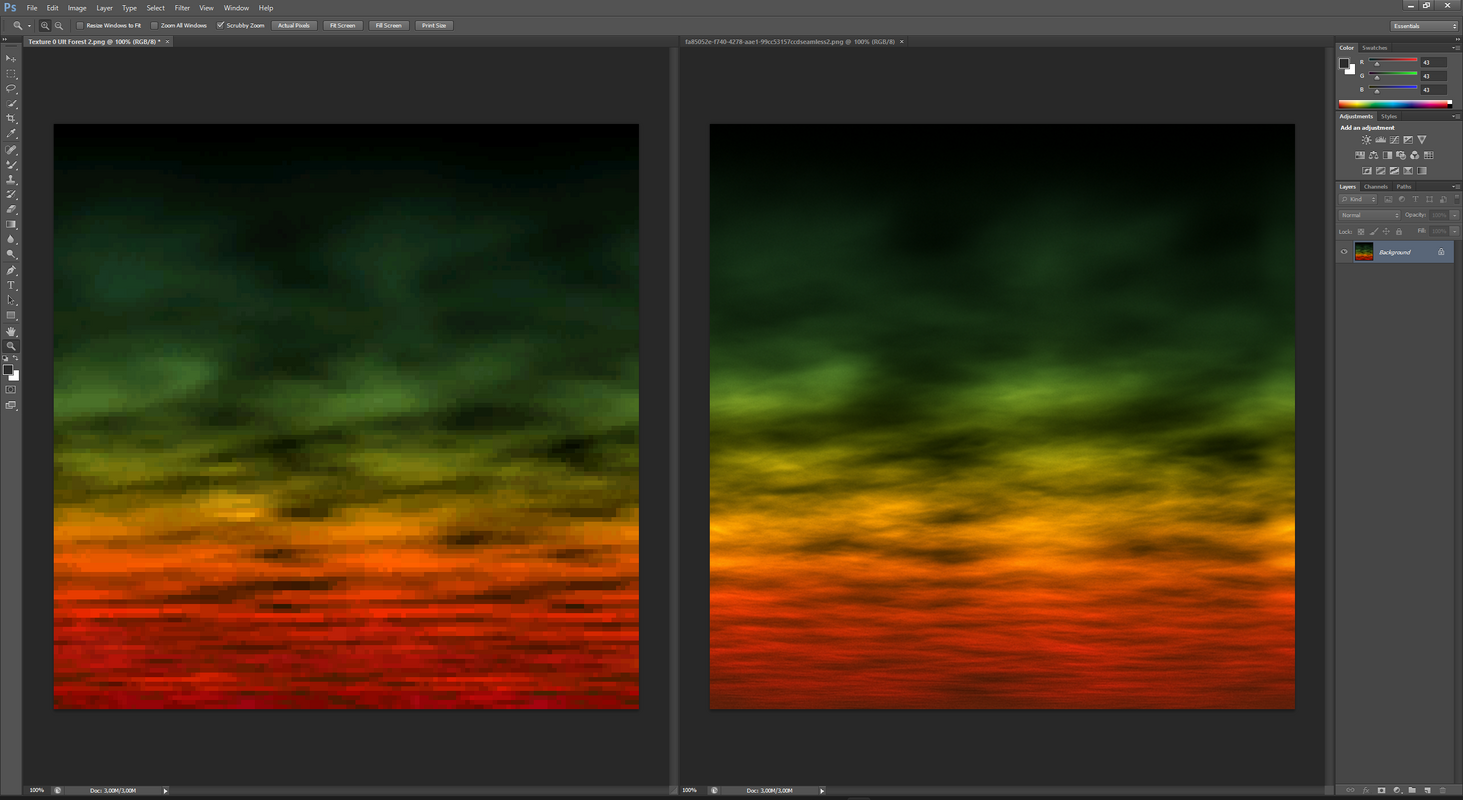
Task: Open the Image menu
Action: pyautogui.click(x=77, y=8)
